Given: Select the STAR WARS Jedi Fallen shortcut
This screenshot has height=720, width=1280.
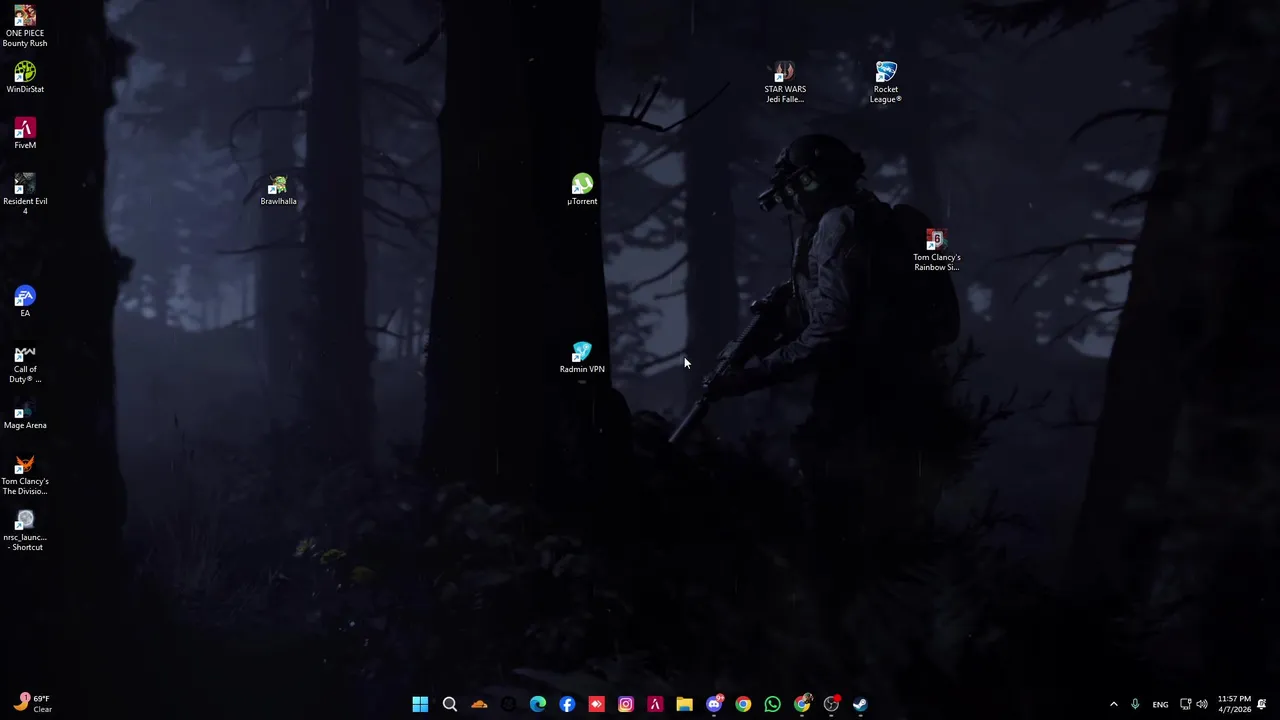Looking at the screenshot, I should [785, 82].
